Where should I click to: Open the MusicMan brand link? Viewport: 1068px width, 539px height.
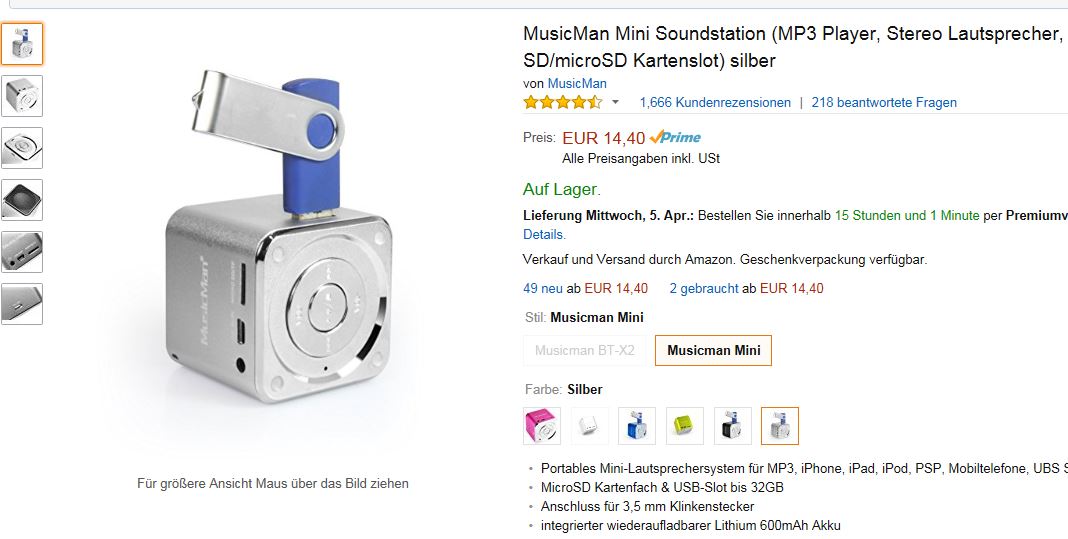pyautogui.click(x=577, y=83)
